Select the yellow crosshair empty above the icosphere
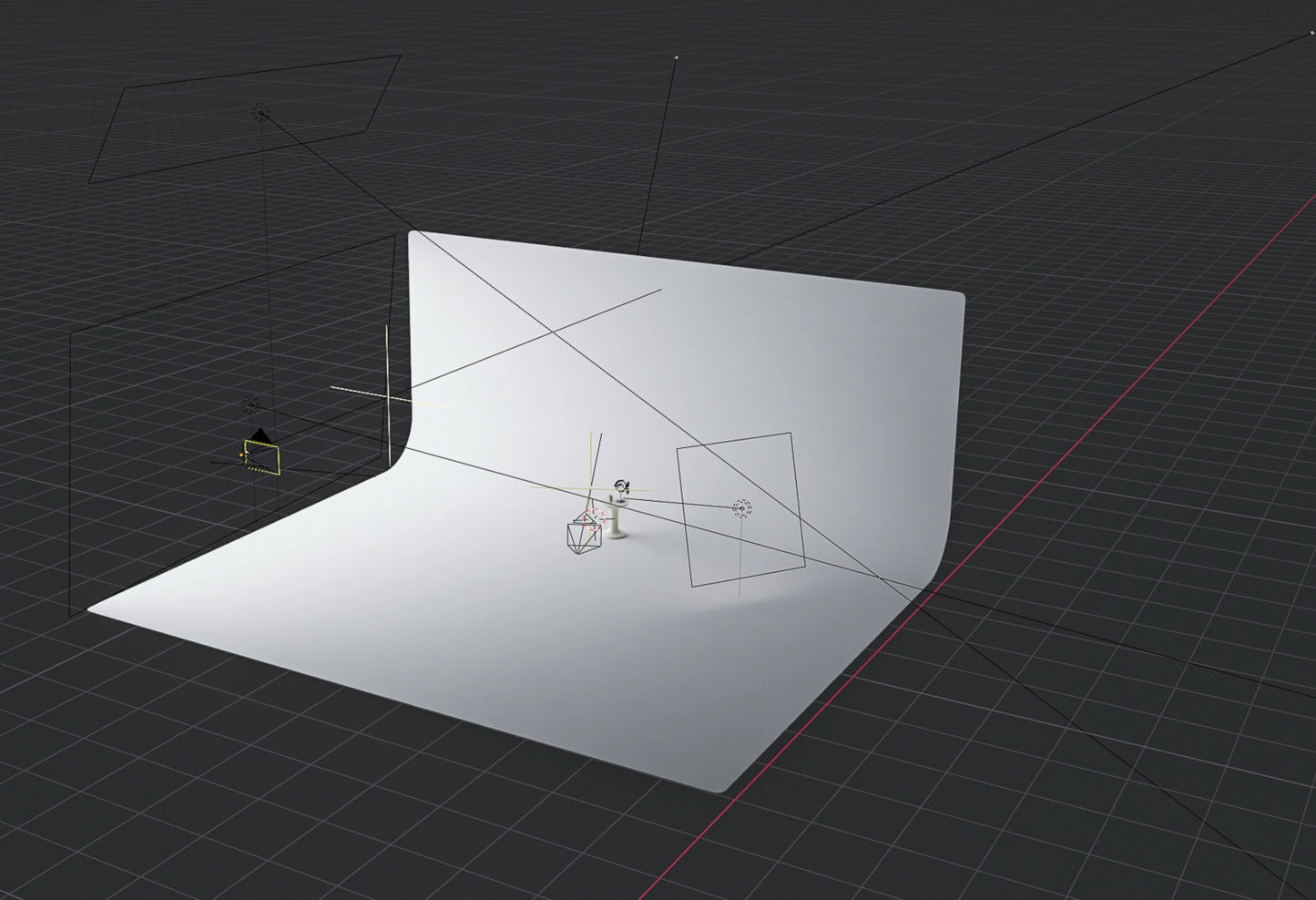The height and width of the screenshot is (900, 1316). coord(593,488)
